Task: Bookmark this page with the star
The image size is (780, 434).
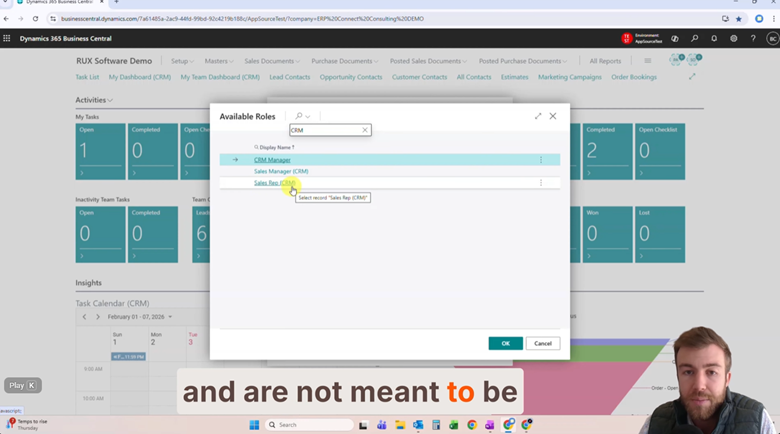Action: click(x=739, y=18)
